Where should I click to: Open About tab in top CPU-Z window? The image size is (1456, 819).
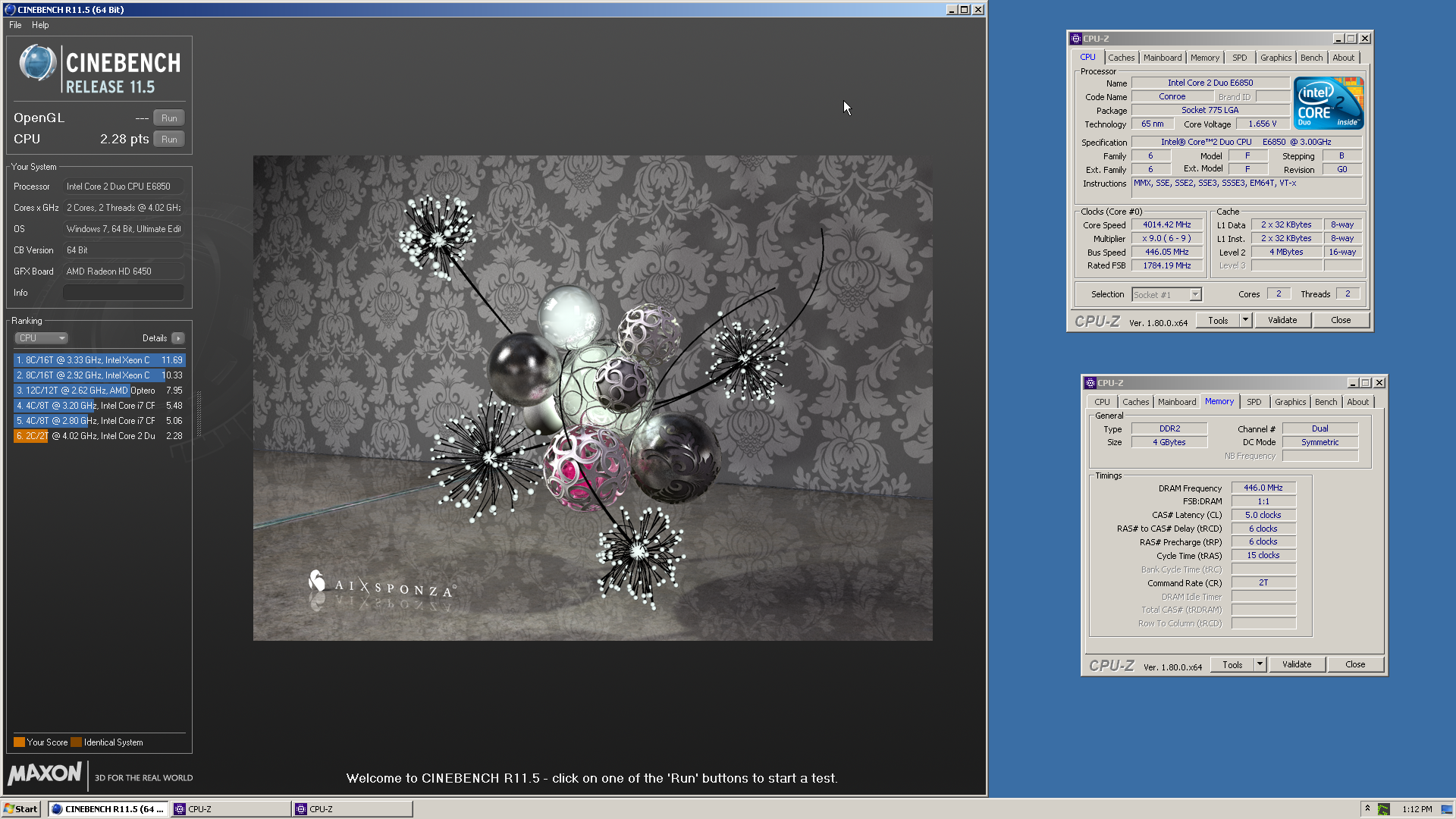[1343, 58]
